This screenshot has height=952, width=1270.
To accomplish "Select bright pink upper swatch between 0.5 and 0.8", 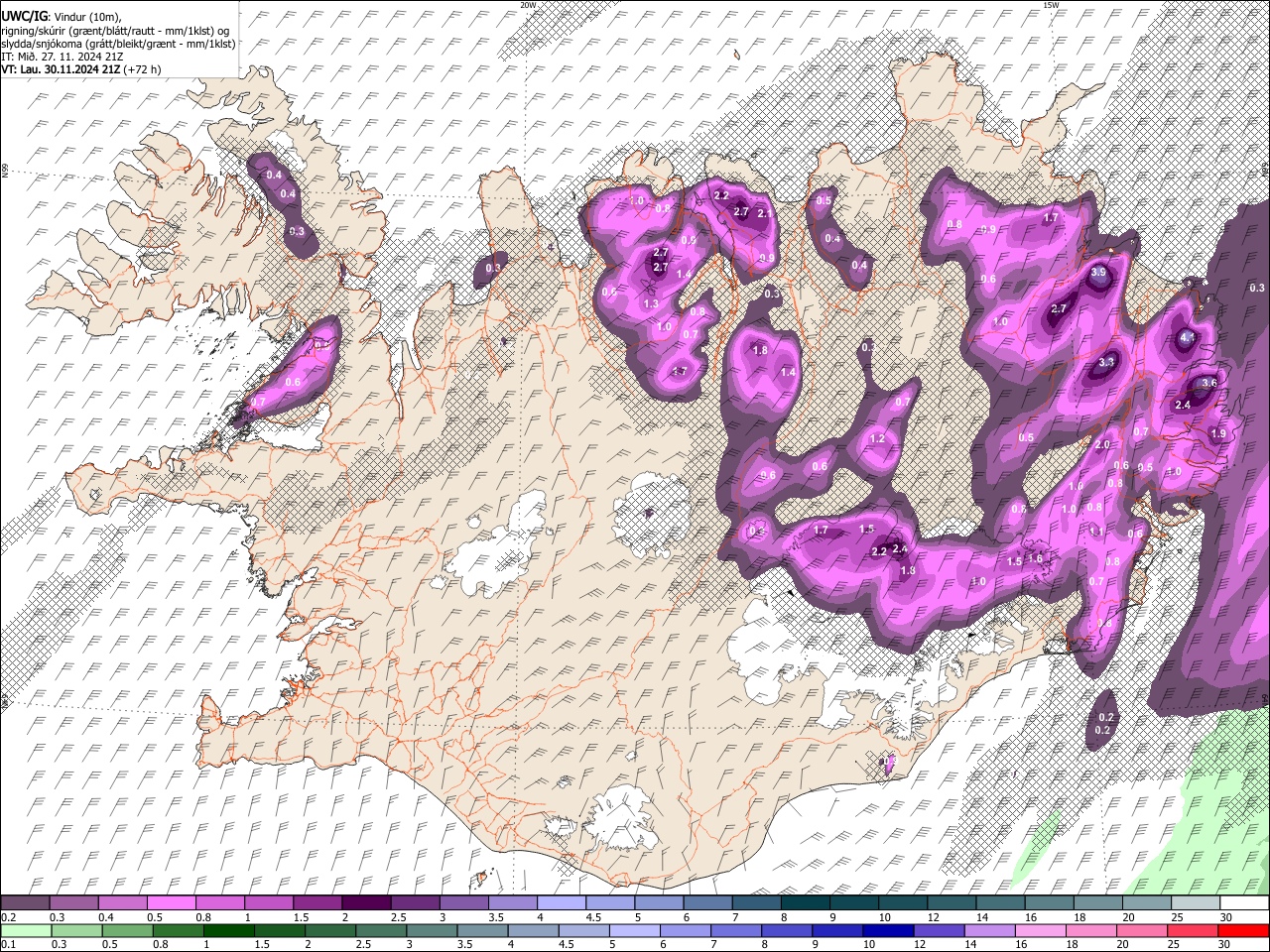I will point(171,903).
